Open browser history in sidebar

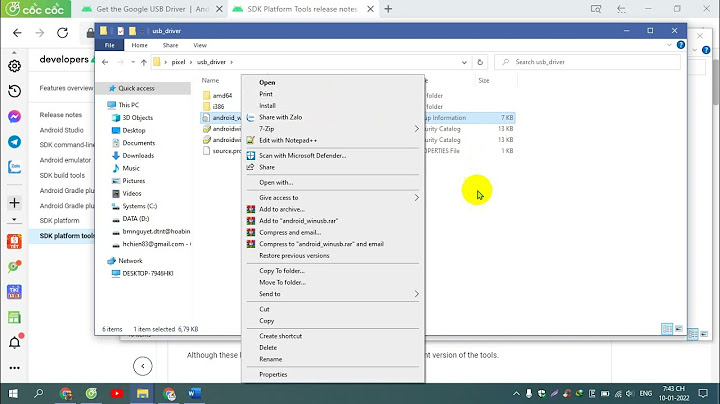point(14,91)
